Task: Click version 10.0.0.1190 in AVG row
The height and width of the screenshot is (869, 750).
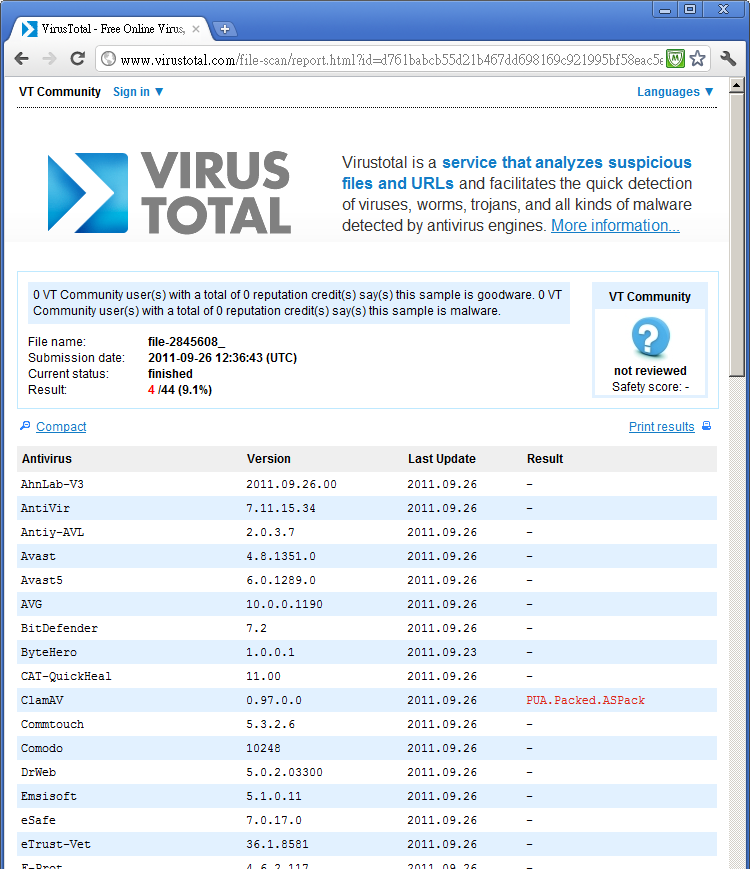Action: tap(284, 604)
